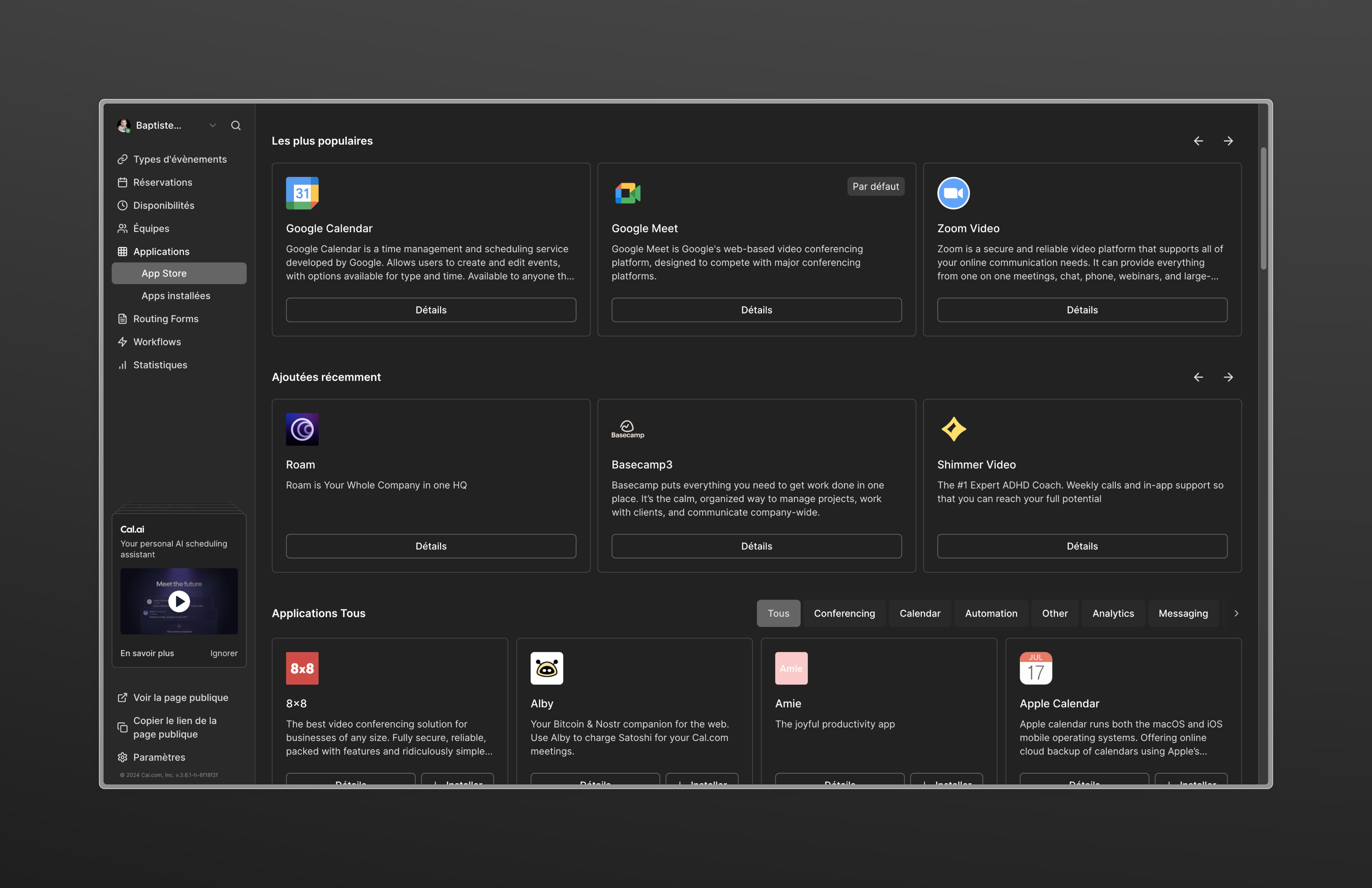Open the search magnifier icon
1372x888 pixels.
(236, 125)
